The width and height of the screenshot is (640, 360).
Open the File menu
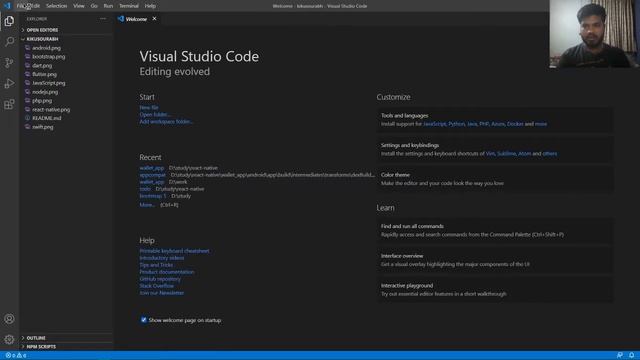tap(20, 6)
